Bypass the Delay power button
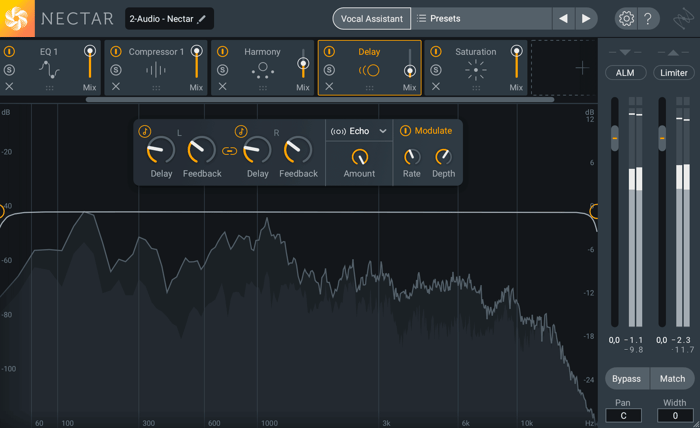This screenshot has height=428, width=700. point(329,52)
